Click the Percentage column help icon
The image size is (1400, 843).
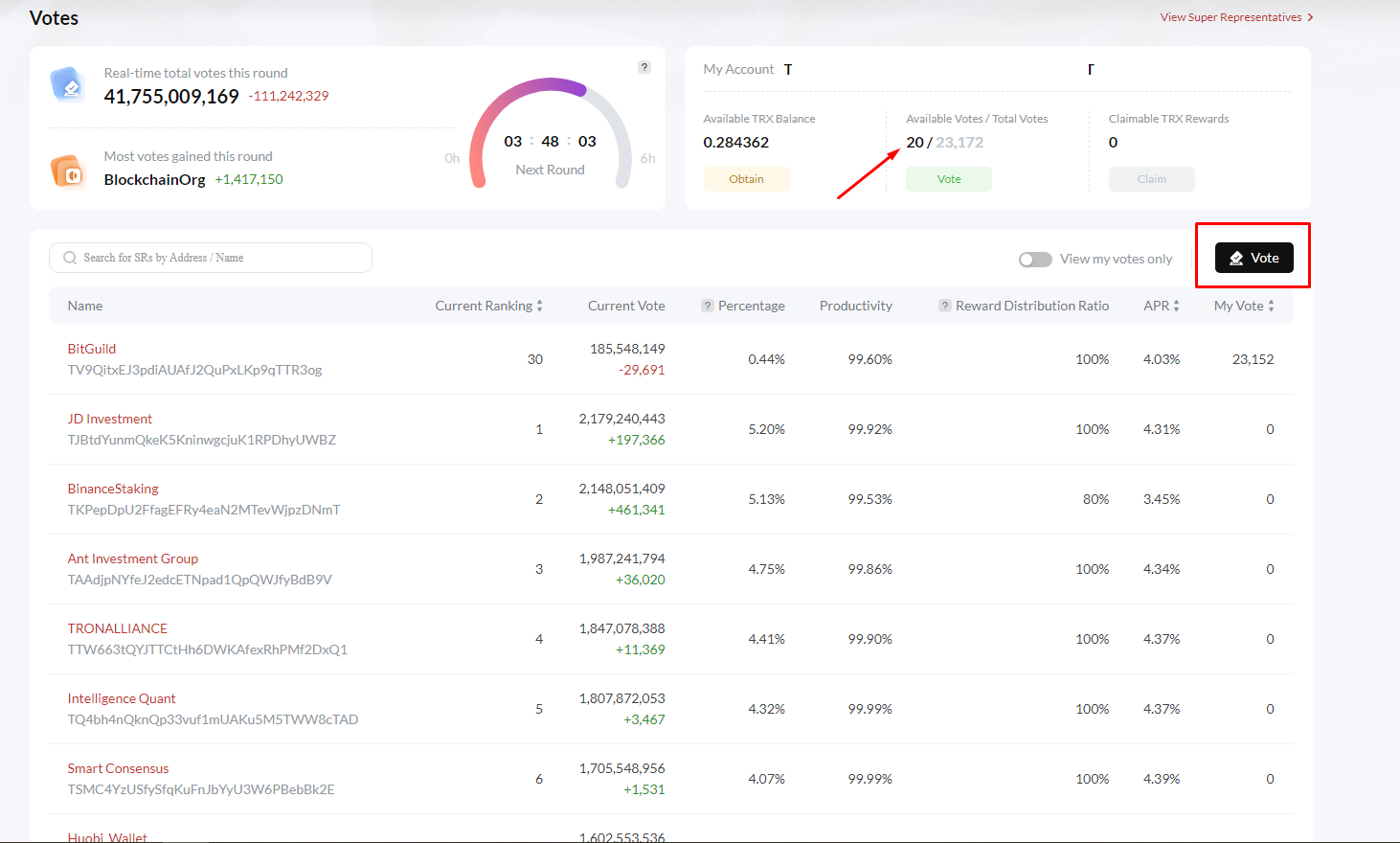coord(707,306)
